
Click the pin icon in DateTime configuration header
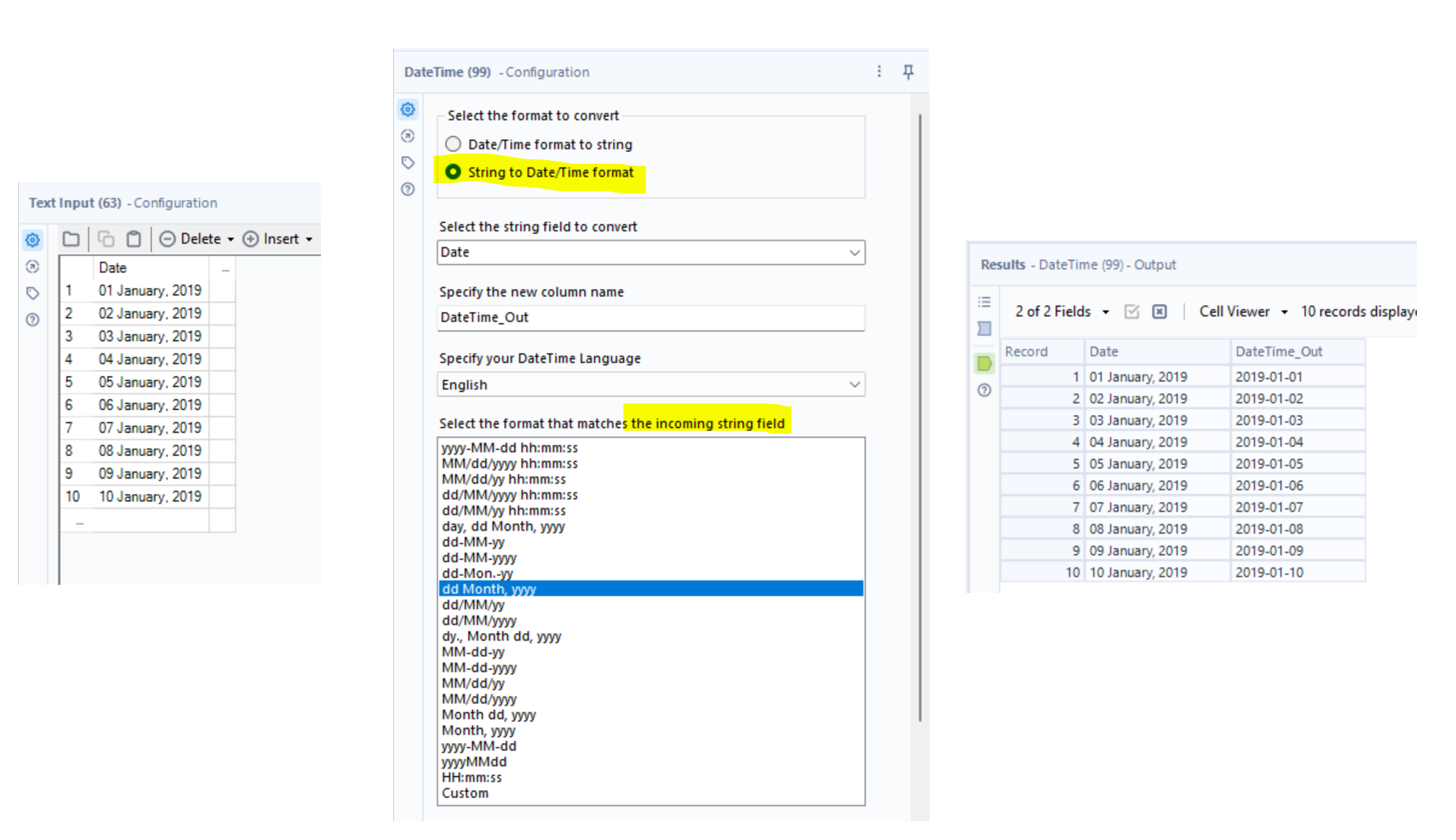tap(908, 71)
